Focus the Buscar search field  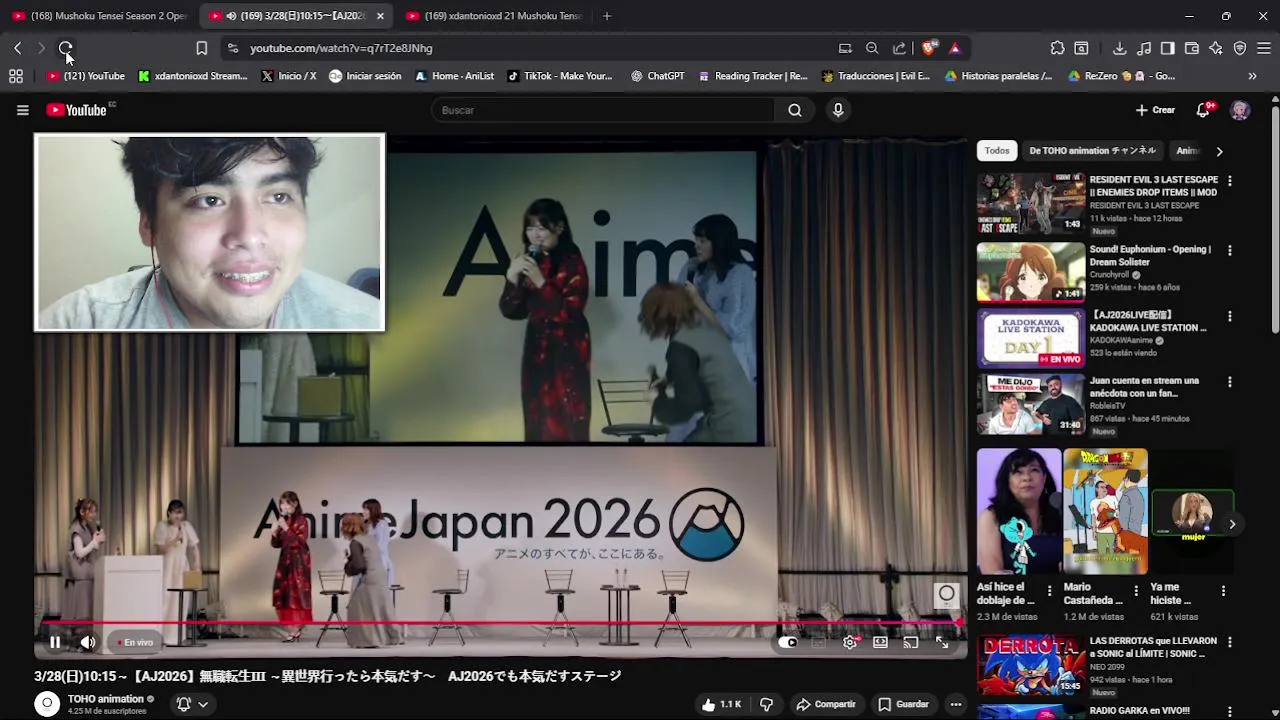pyautogui.click(x=603, y=110)
